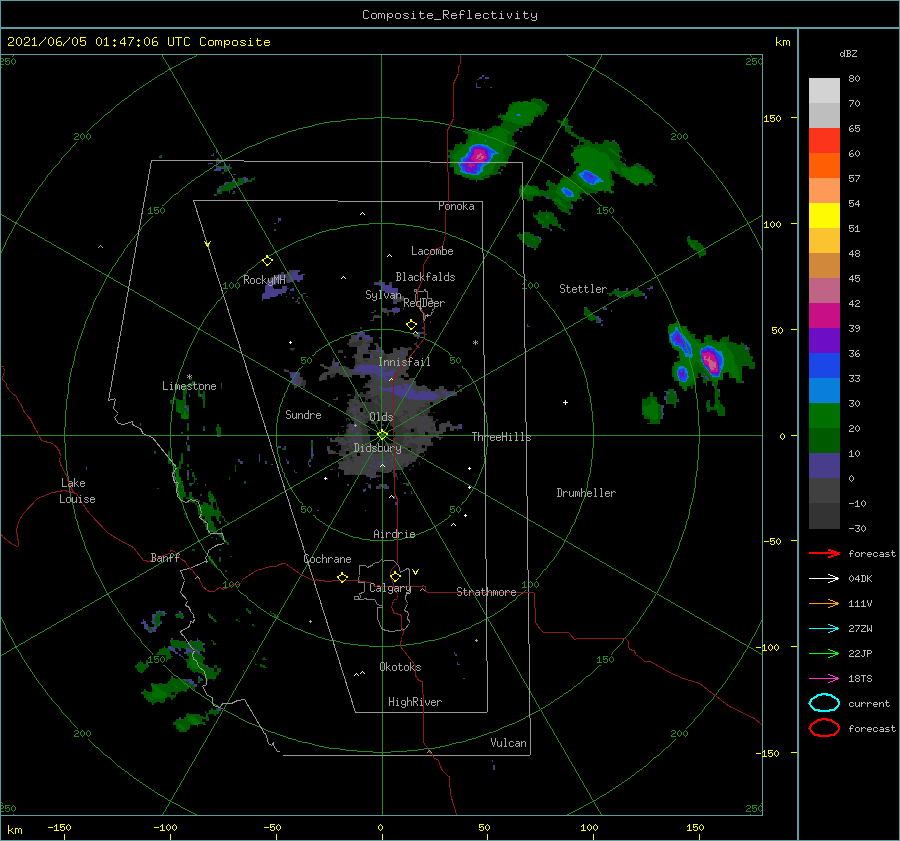Image resolution: width=900 pixels, height=841 pixels.
Task: Click the Ponoka town label
Action: coord(456,206)
